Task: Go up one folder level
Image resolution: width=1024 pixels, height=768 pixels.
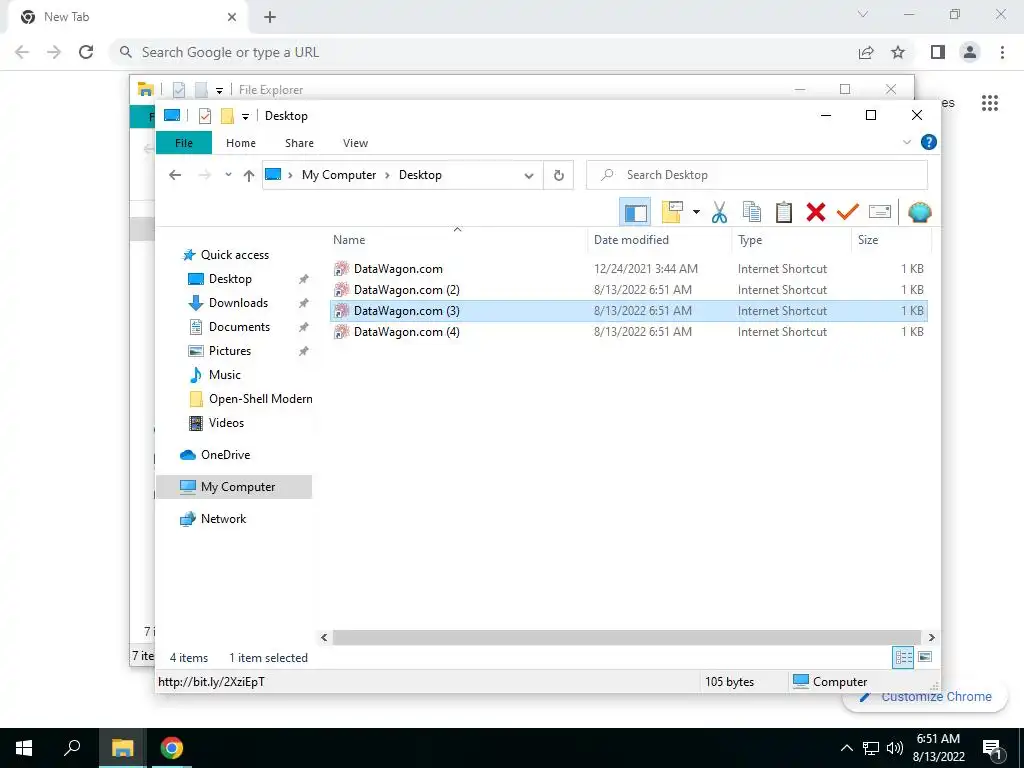Action: [248, 175]
